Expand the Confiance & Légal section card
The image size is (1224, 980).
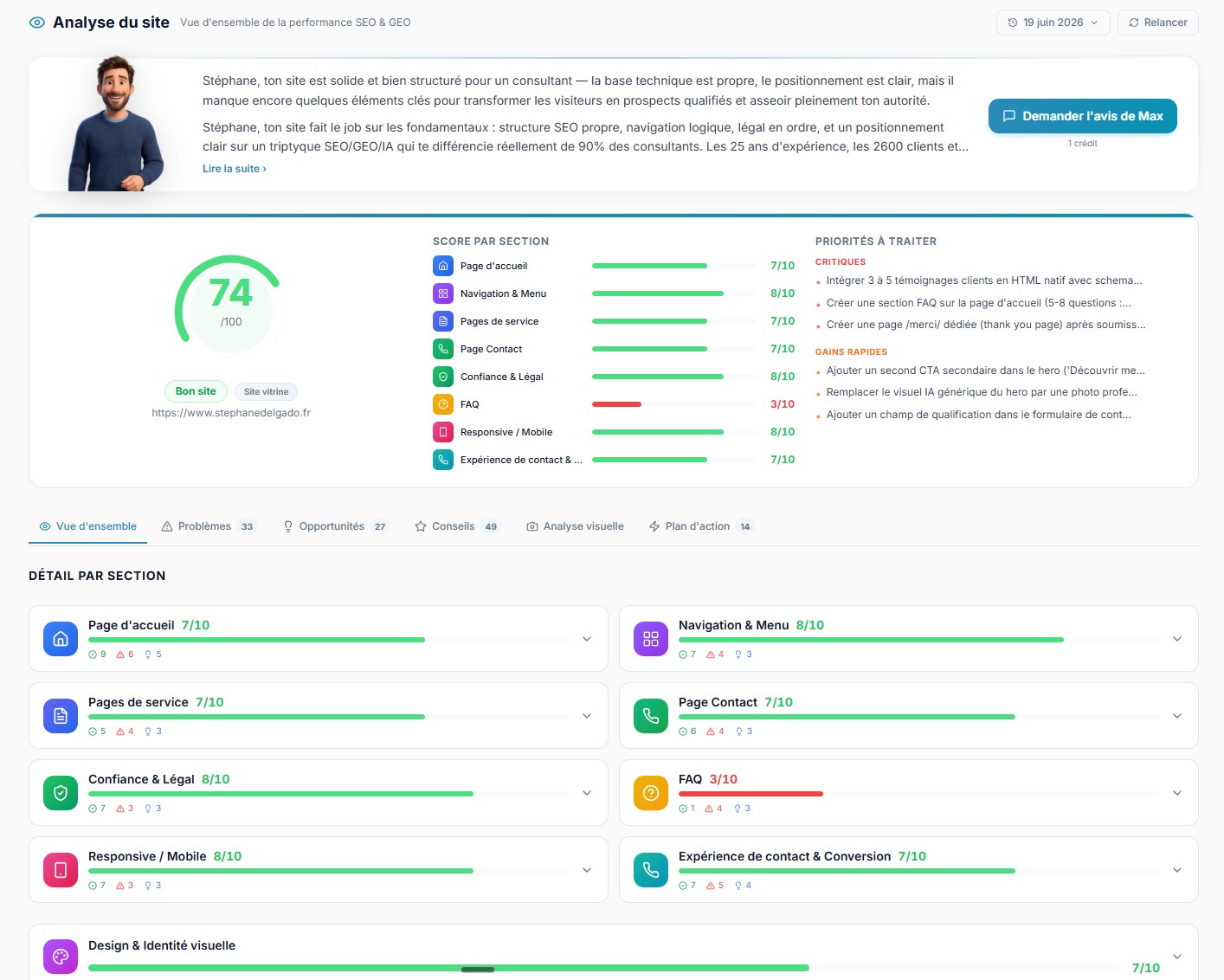tap(587, 793)
